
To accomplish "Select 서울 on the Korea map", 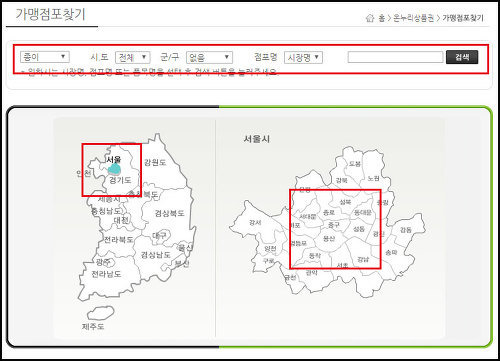I will tap(114, 160).
